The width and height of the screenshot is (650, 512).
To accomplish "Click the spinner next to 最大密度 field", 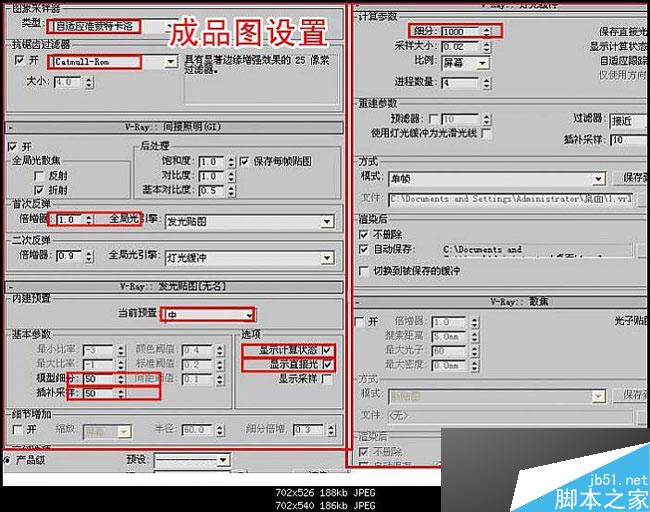I will (x=475, y=366).
